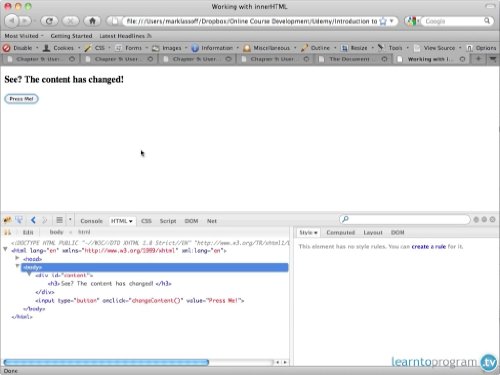Reload the page with the refresh icon
This screenshot has width=500, height=375.
(49, 21)
